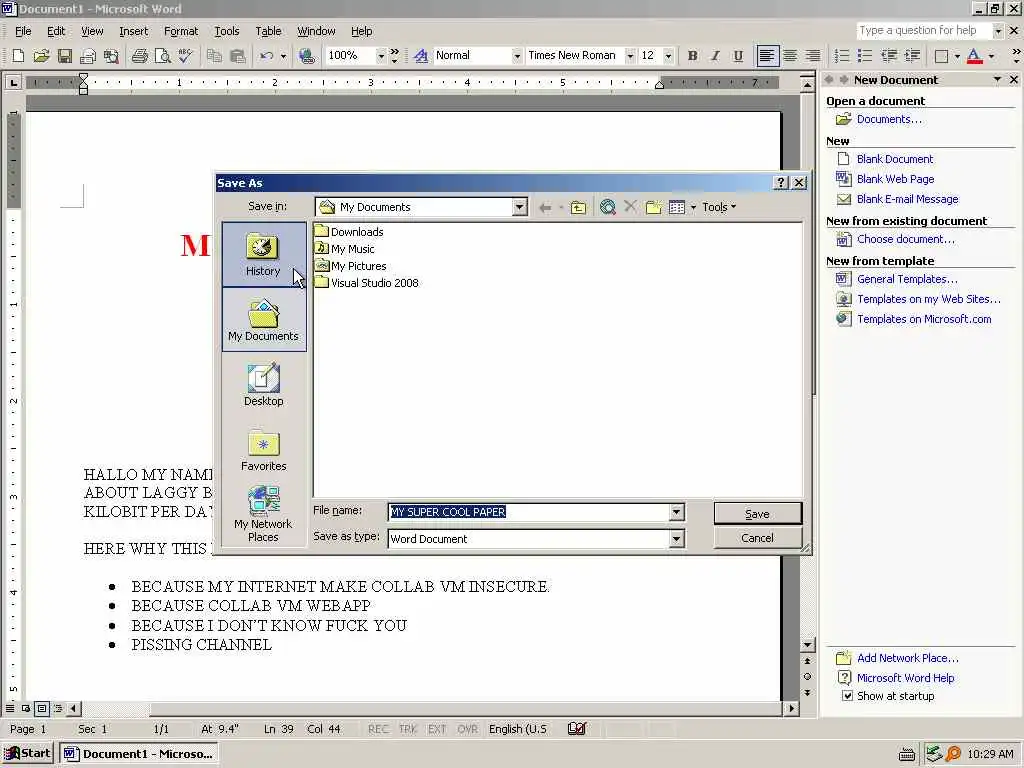Viewport: 1024px width, 768px height.
Task: Click the Increase Indent icon
Action: point(912,56)
